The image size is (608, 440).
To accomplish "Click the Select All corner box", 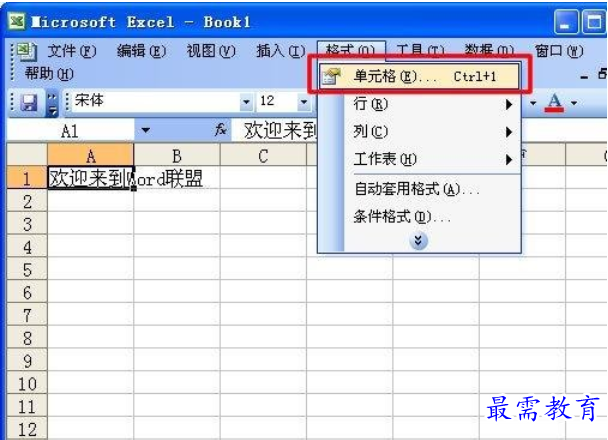I will pyautogui.click(x=27, y=155).
